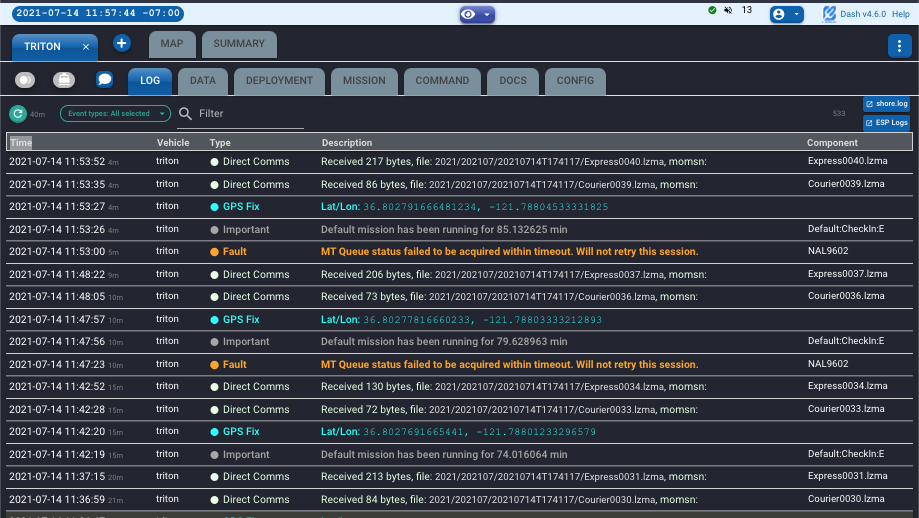The image size is (919, 518).
Task: Open the user account dropdown
Action: pyautogui.click(x=786, y=14)
